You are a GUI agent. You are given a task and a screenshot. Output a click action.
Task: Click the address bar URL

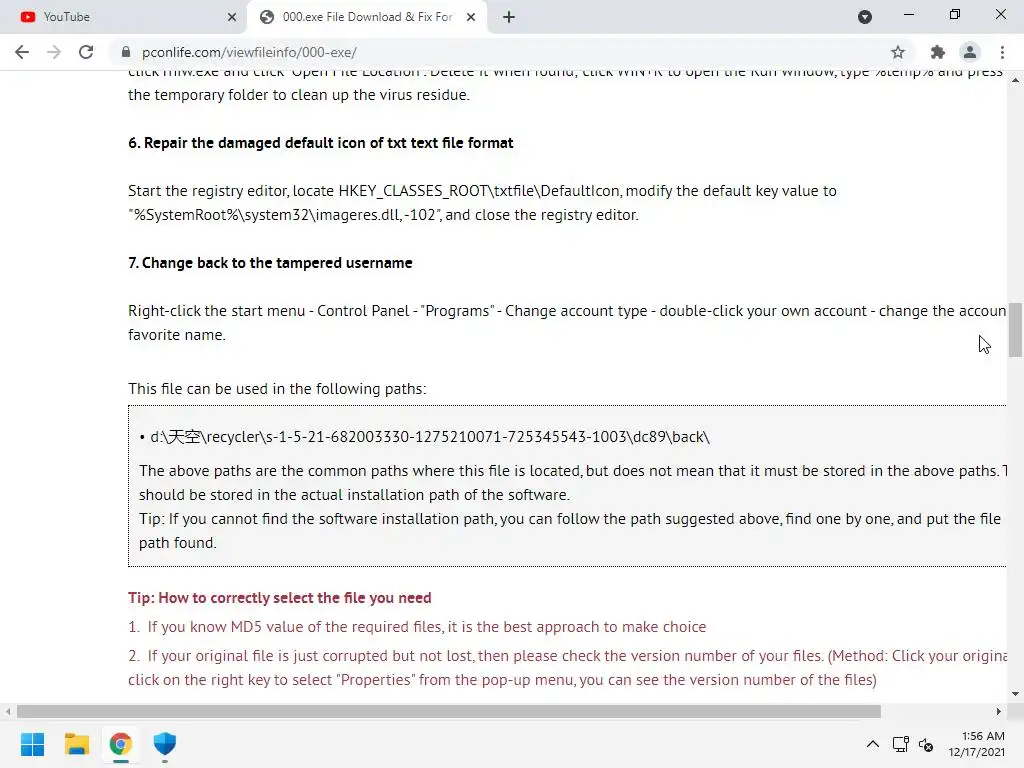point(249,52)
